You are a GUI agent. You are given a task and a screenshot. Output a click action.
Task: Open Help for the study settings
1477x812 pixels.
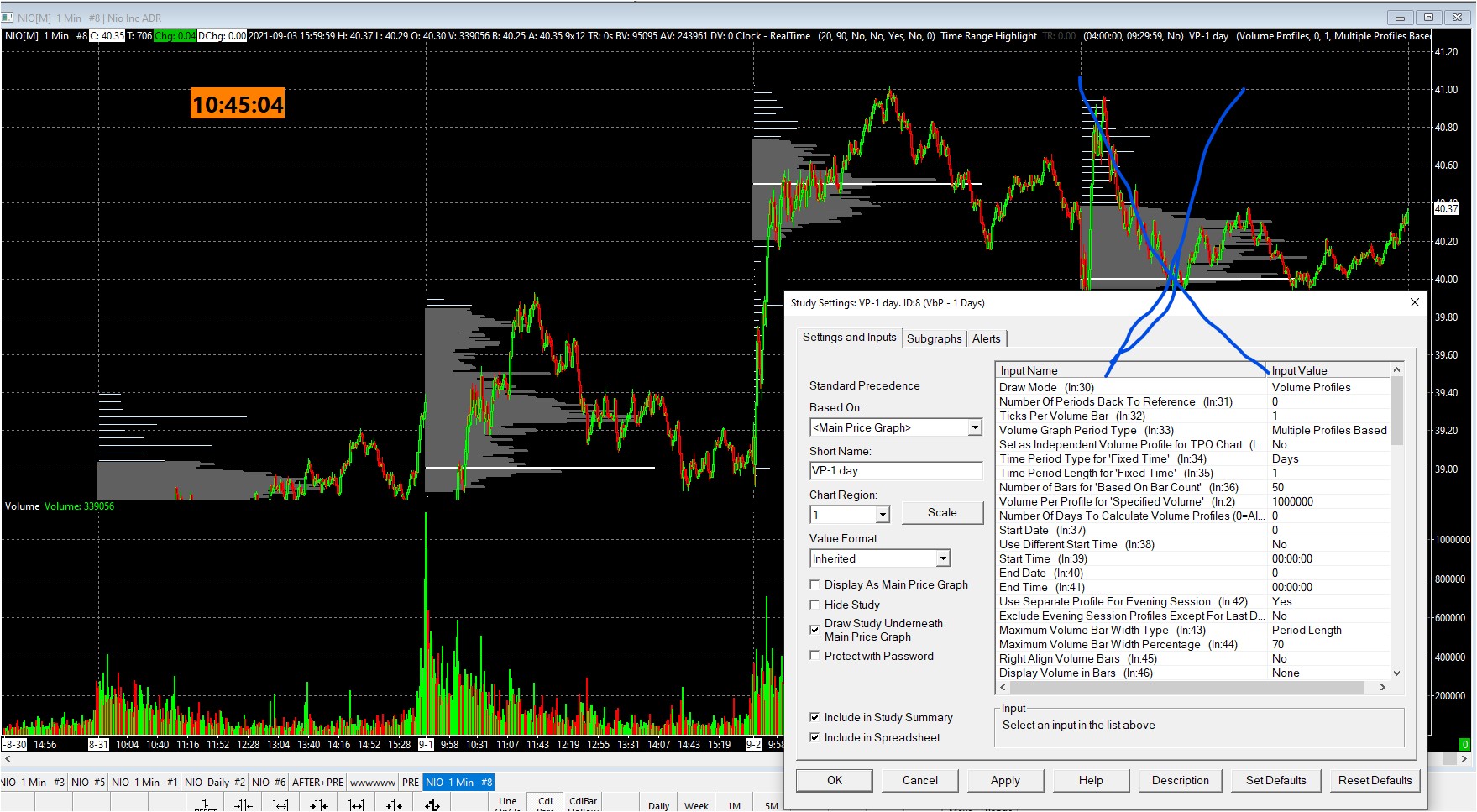1091,780
